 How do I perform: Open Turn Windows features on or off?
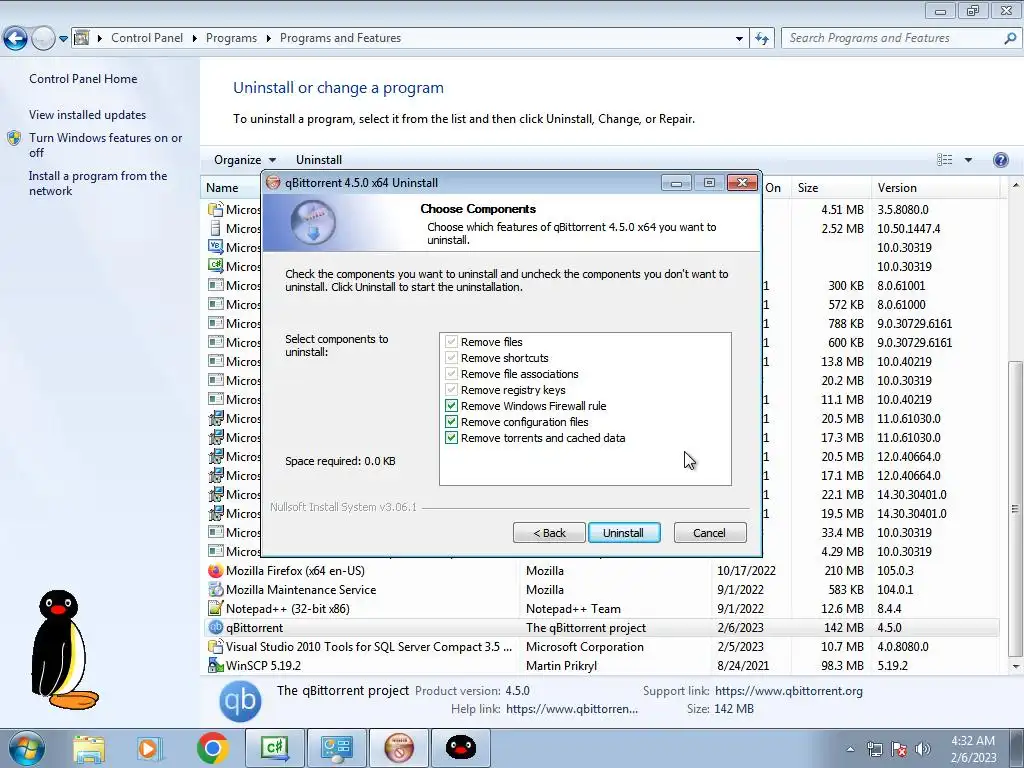click(106, 145)
